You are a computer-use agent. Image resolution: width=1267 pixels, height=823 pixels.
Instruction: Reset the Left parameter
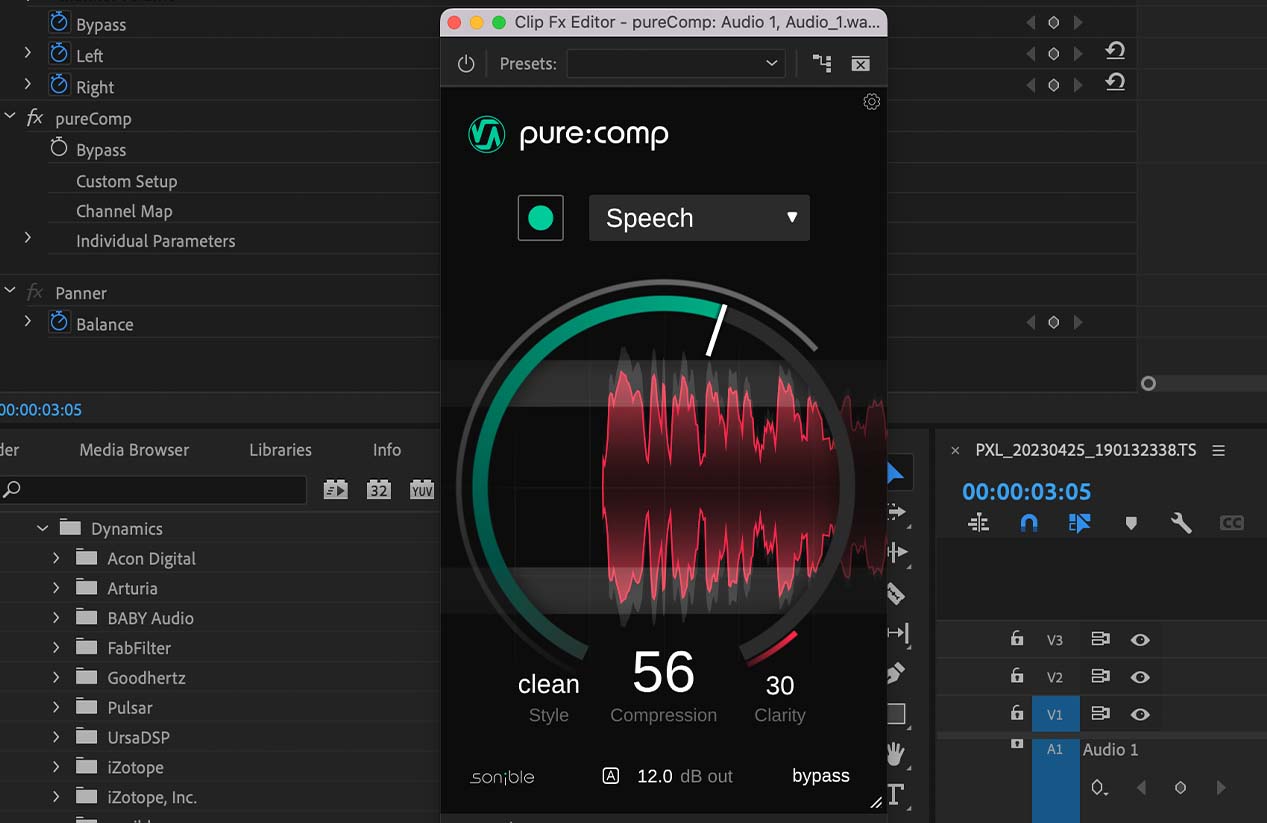tap(1115, 50)
